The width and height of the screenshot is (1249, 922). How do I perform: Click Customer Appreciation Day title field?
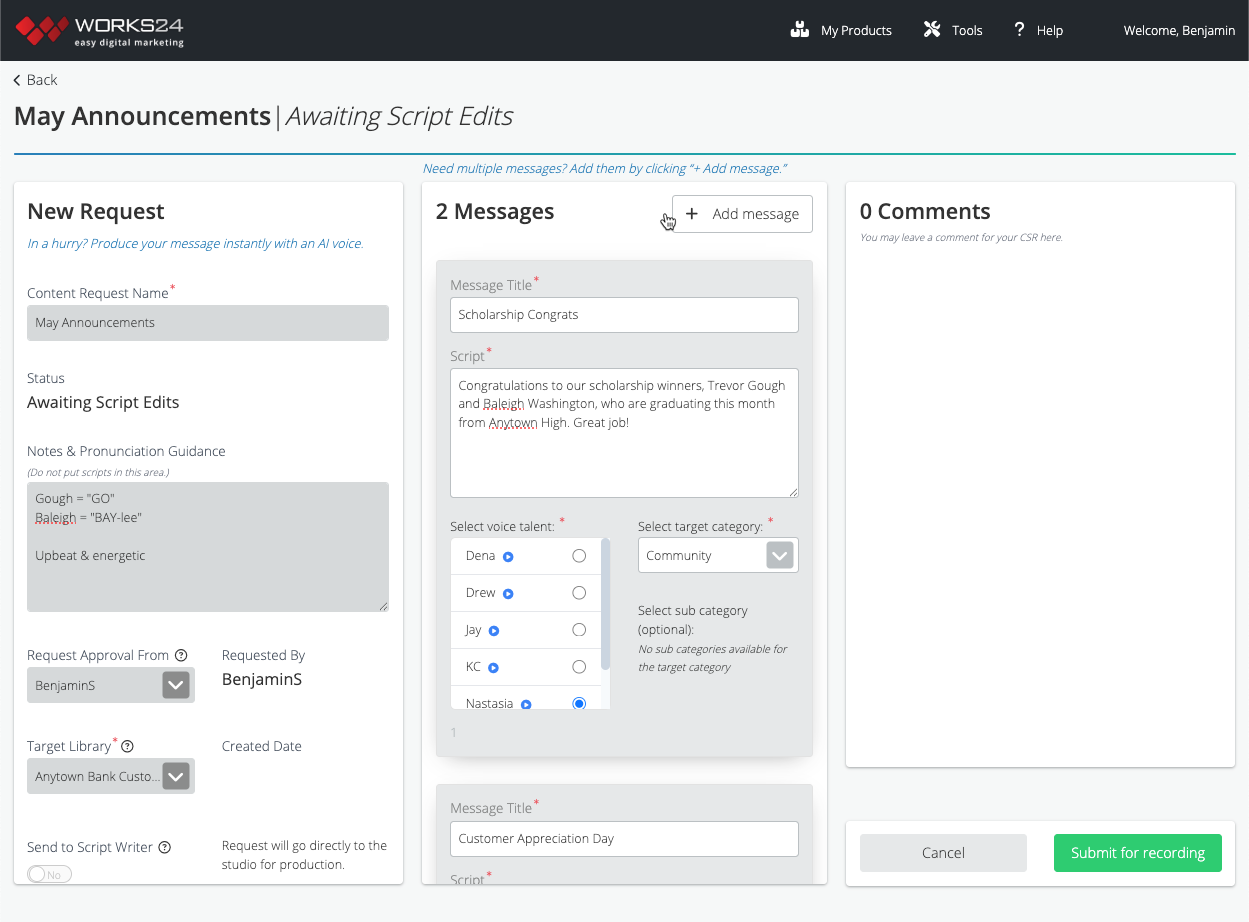[x=624, y=839]
